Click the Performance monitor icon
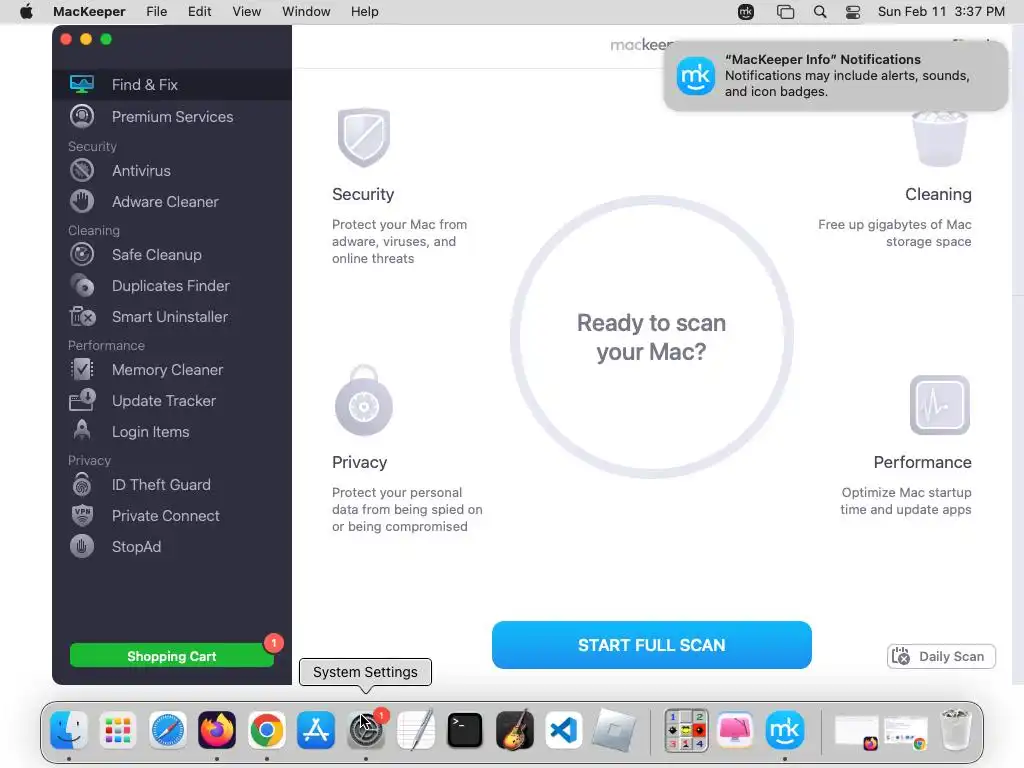1024x768 pixels. click(x=940, y=405)
